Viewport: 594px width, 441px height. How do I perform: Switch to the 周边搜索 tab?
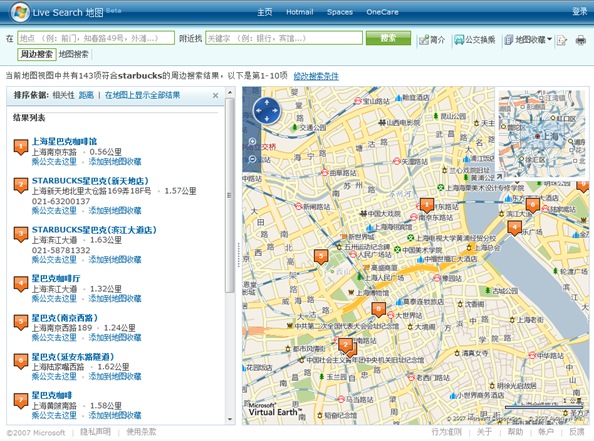tap(36, 55)
